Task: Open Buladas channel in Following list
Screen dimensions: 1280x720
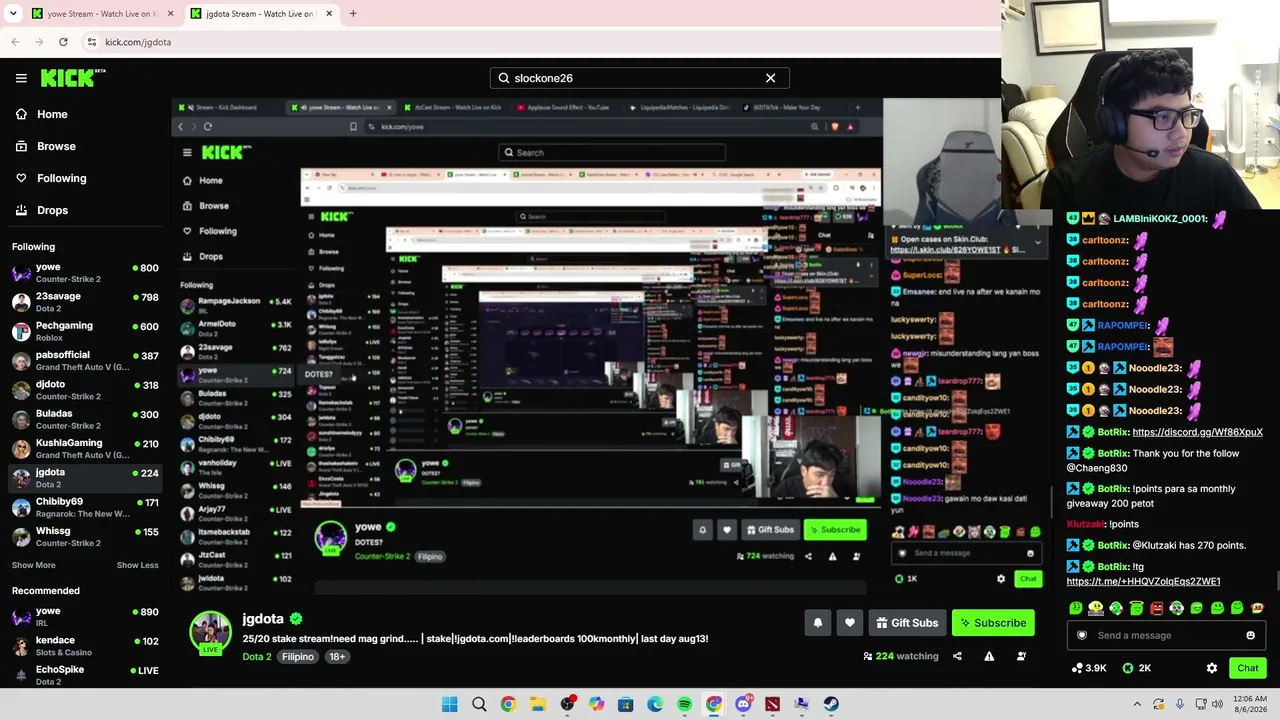Action: [x=85, y=419]
